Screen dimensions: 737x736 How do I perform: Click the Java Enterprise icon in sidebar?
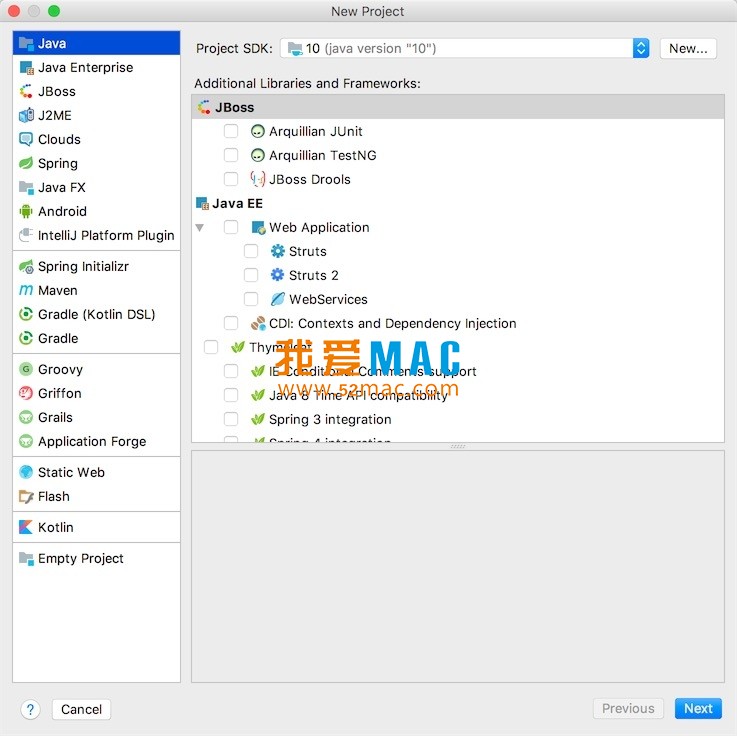point(26,68)
